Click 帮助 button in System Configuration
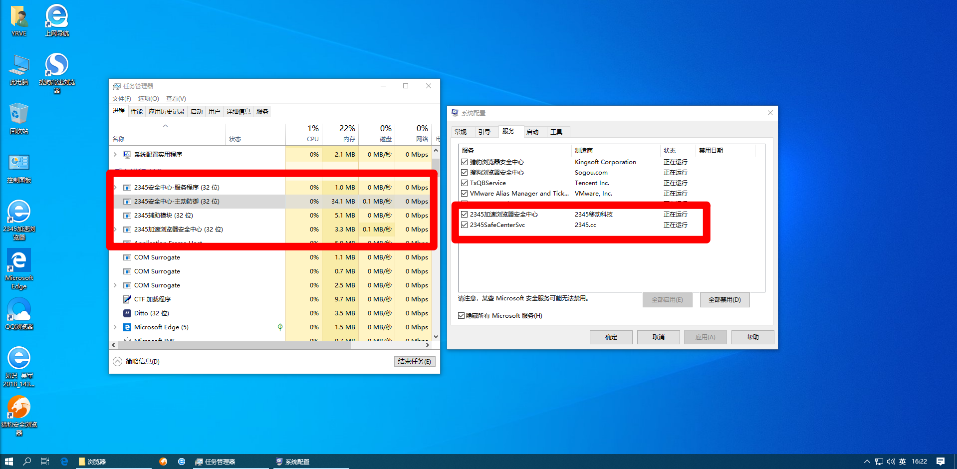 click(753, 337)
